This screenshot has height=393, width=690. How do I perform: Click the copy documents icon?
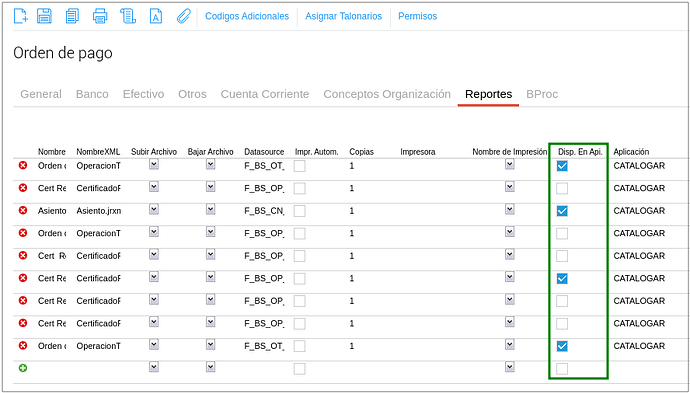[72, 16]
